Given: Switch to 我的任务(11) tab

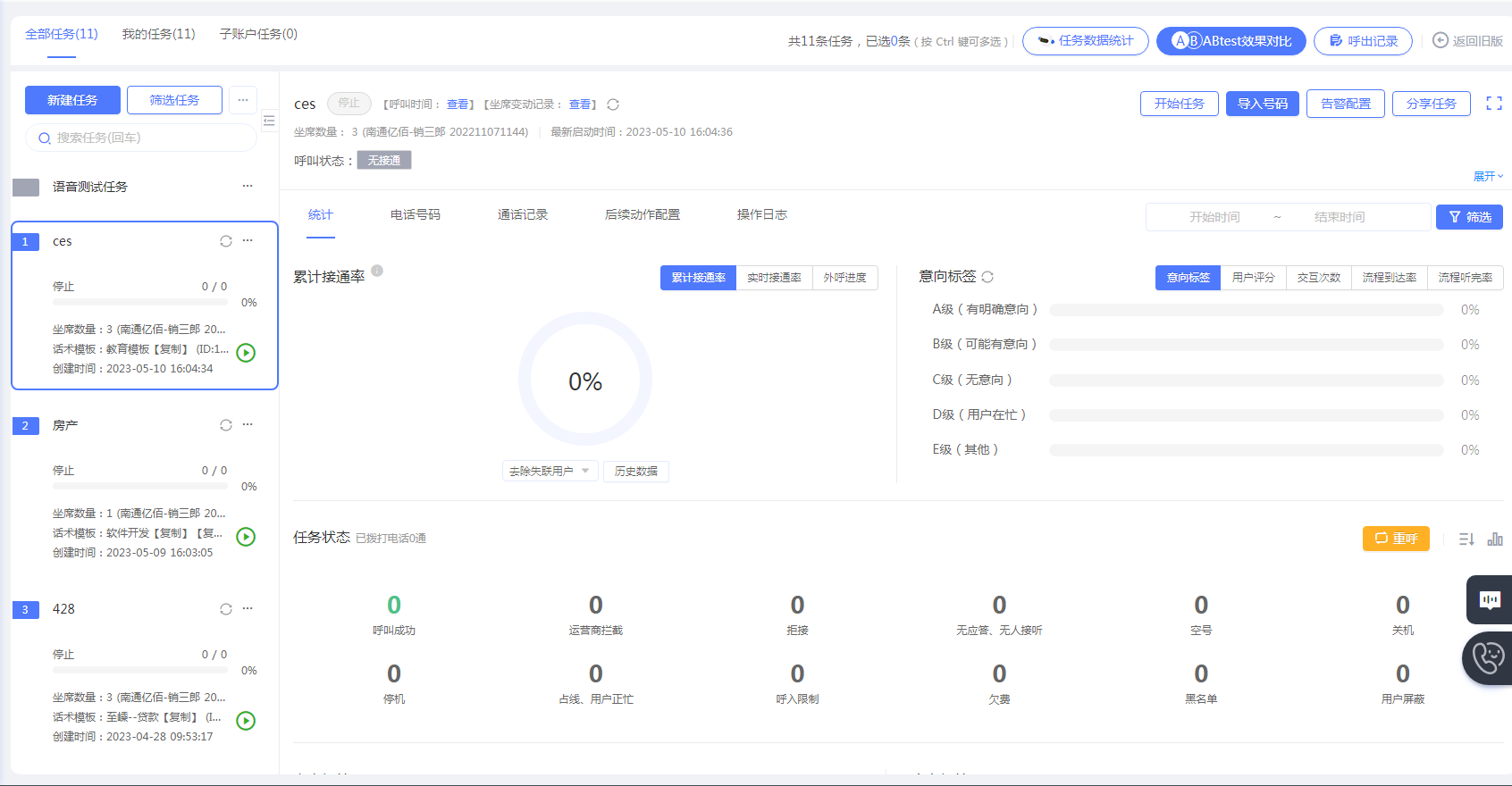Looking at the screenshot, I should pos(159,34).
